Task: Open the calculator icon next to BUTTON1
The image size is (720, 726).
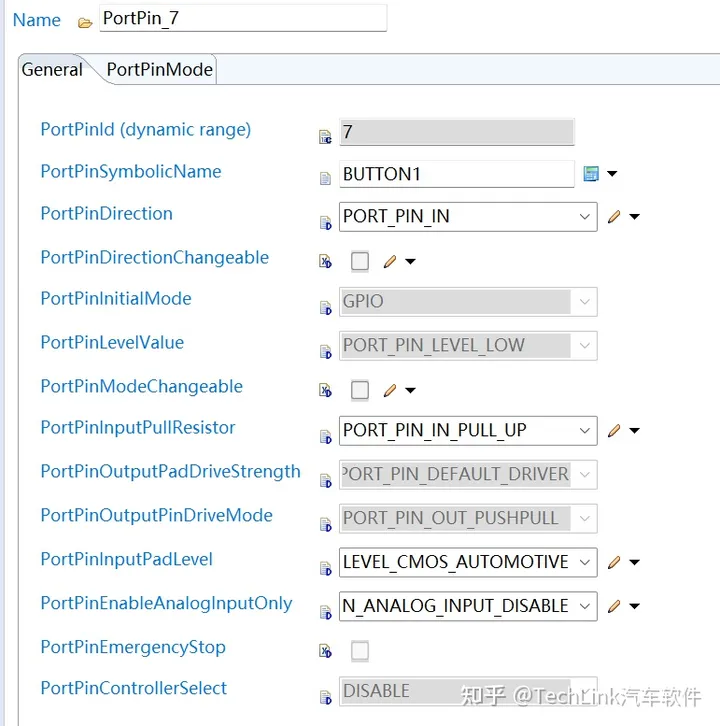Action: pyautogui.click(x=591, y=174)
